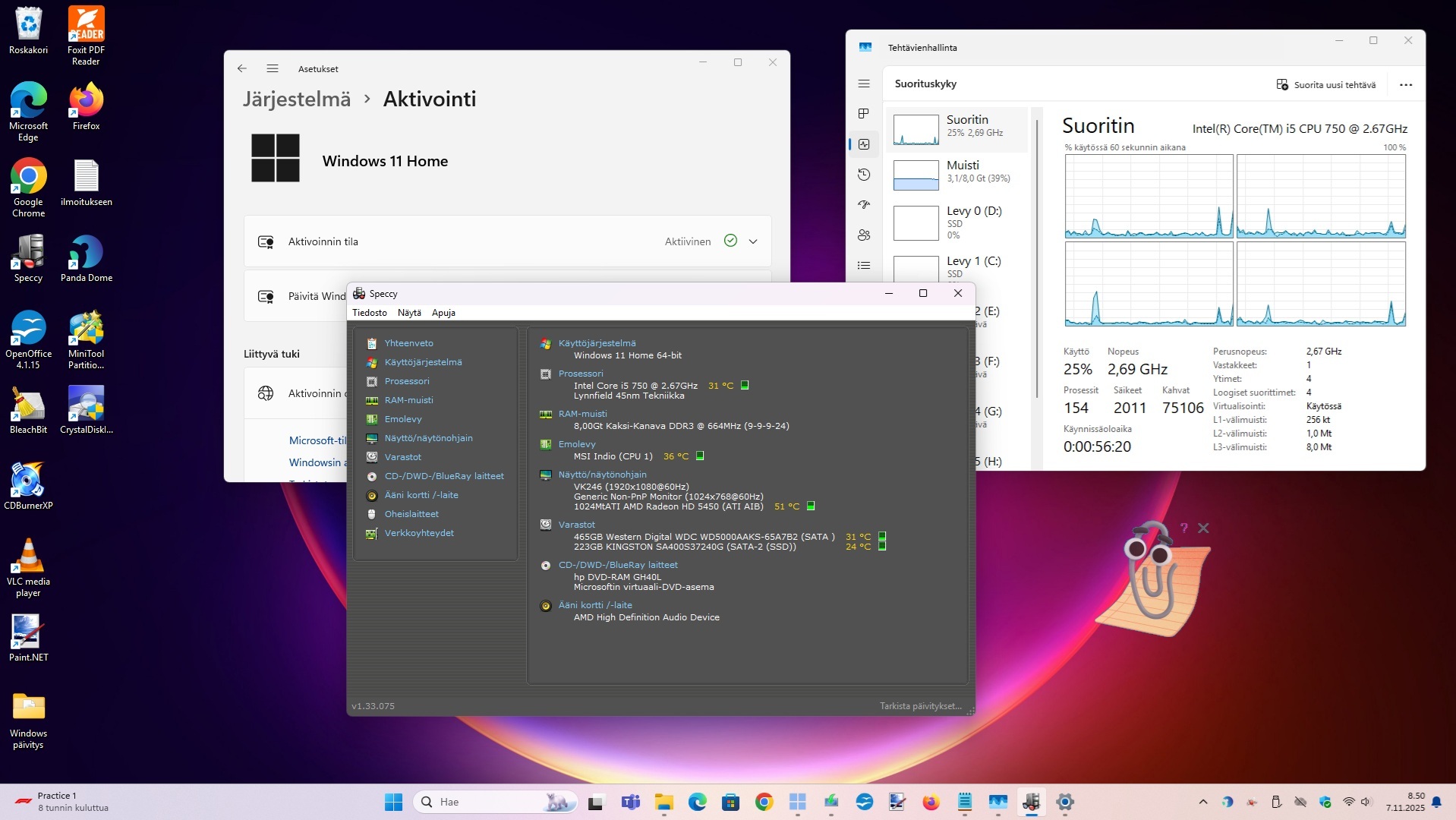Open the Startup apps icon in Task Manager
Screen dimensions: 1456x820
coord(864,205)
